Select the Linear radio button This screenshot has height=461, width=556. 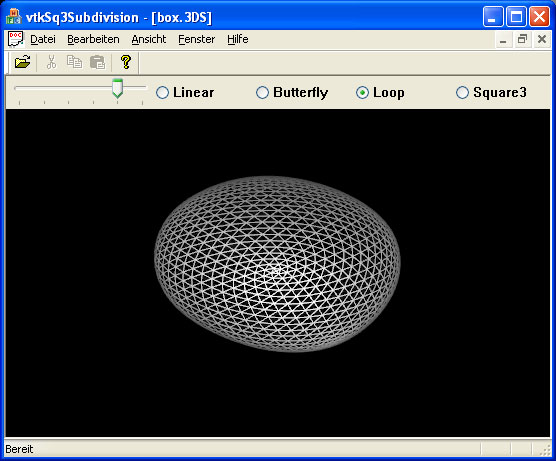tap(162, 93)
